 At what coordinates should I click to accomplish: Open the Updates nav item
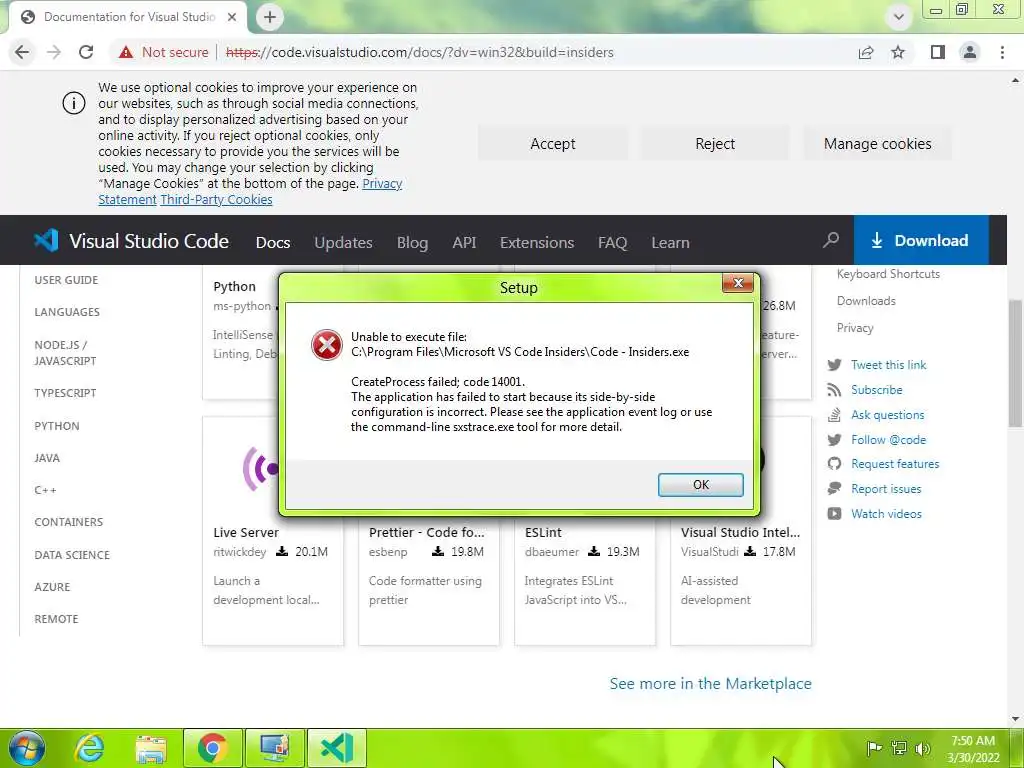344,242
